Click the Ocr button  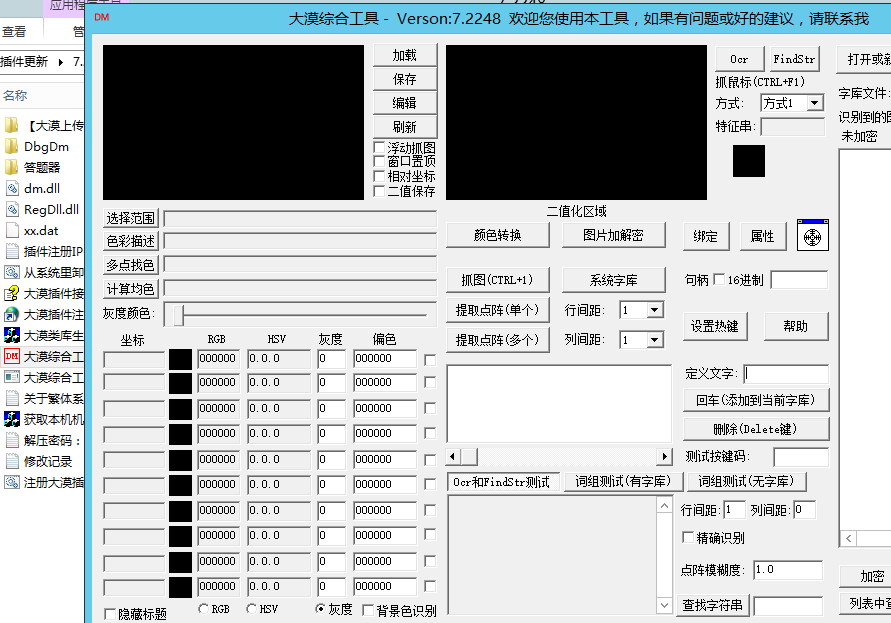point(739,59)
